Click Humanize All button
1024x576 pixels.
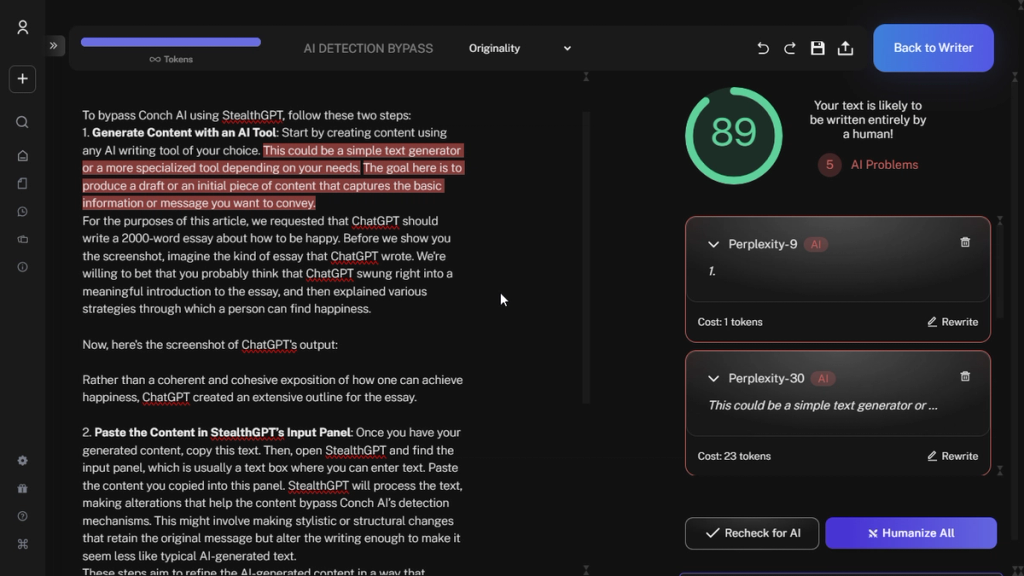pos(911,534)
